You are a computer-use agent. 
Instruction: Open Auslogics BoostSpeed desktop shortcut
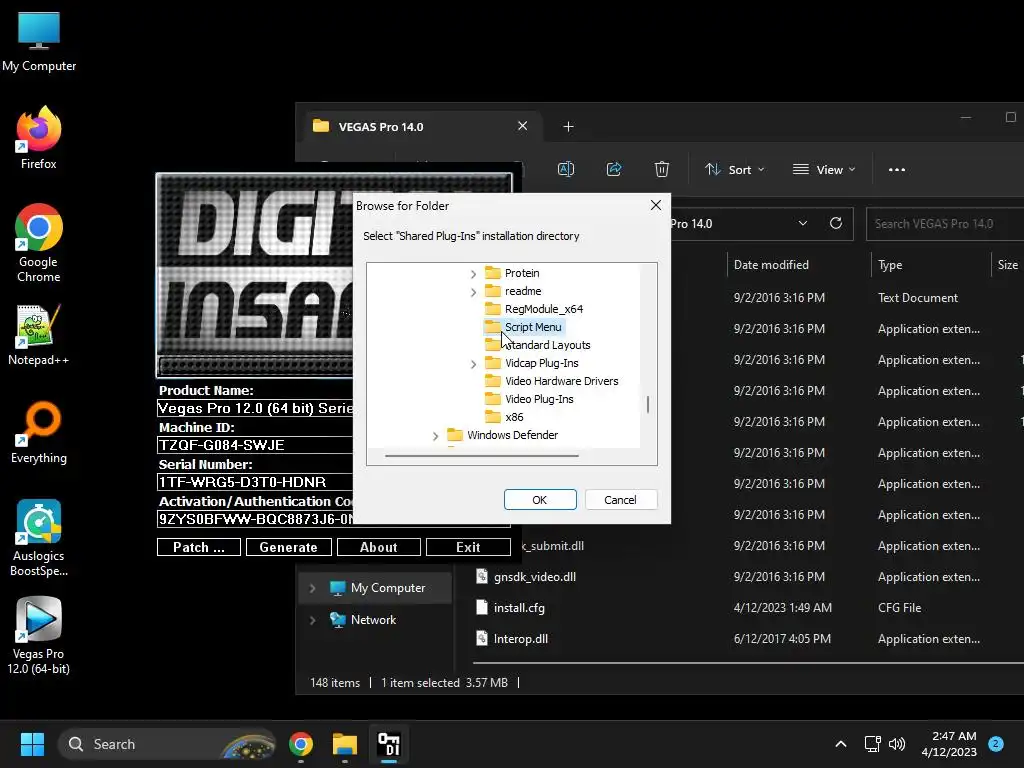coord(39,538)
